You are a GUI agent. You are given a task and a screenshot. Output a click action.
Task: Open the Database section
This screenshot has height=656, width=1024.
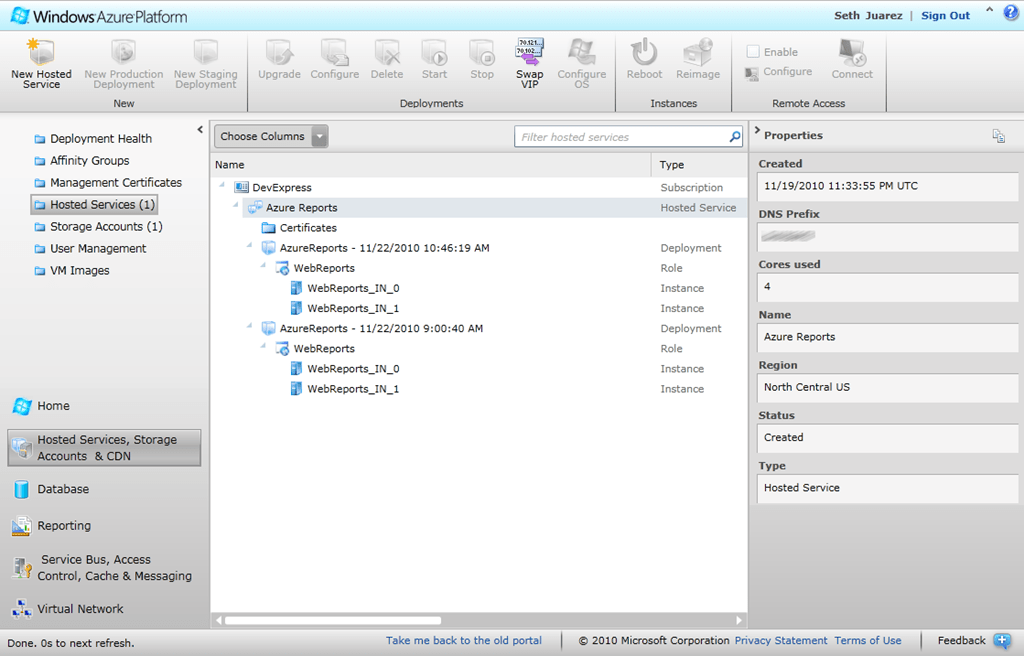pos(51,489)
